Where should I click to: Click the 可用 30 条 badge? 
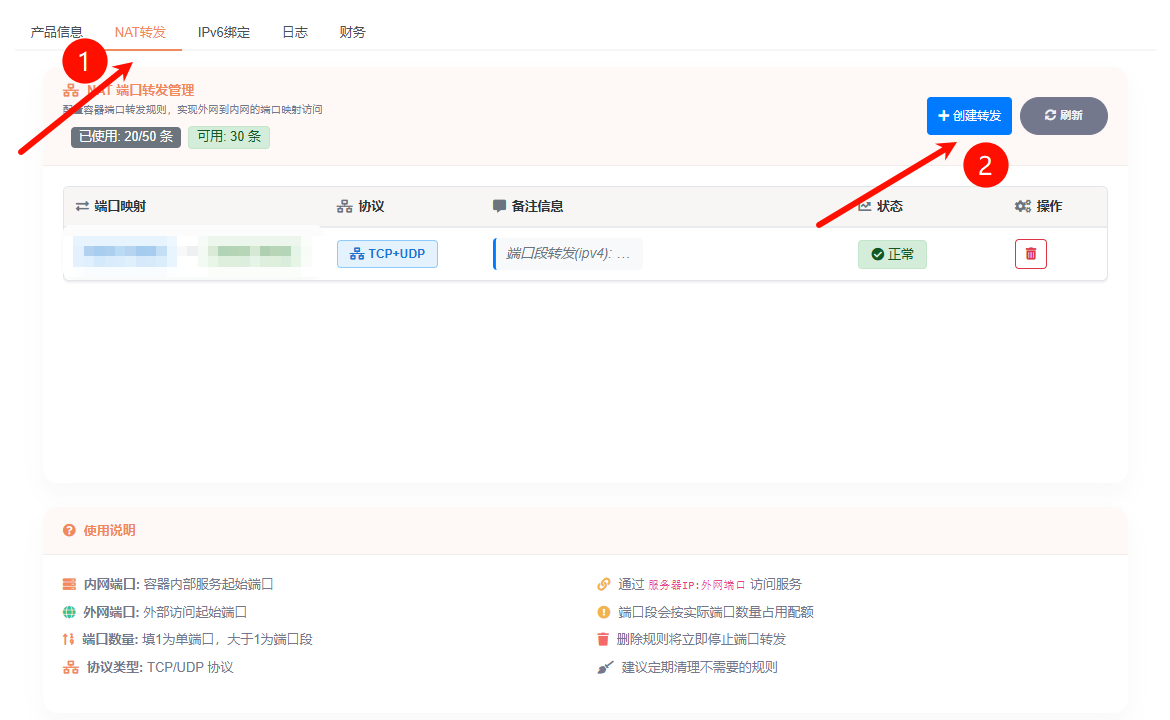(229, 137)
